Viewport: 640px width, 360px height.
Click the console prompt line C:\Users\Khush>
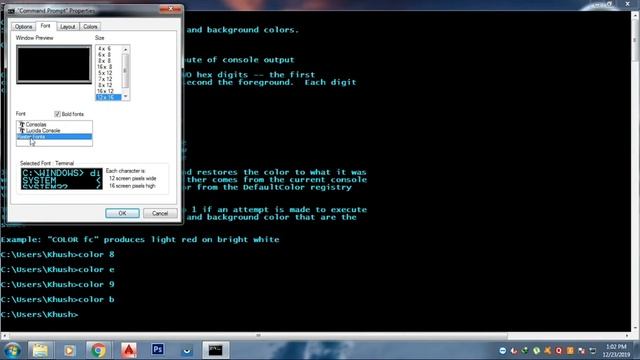pos(39,314)
